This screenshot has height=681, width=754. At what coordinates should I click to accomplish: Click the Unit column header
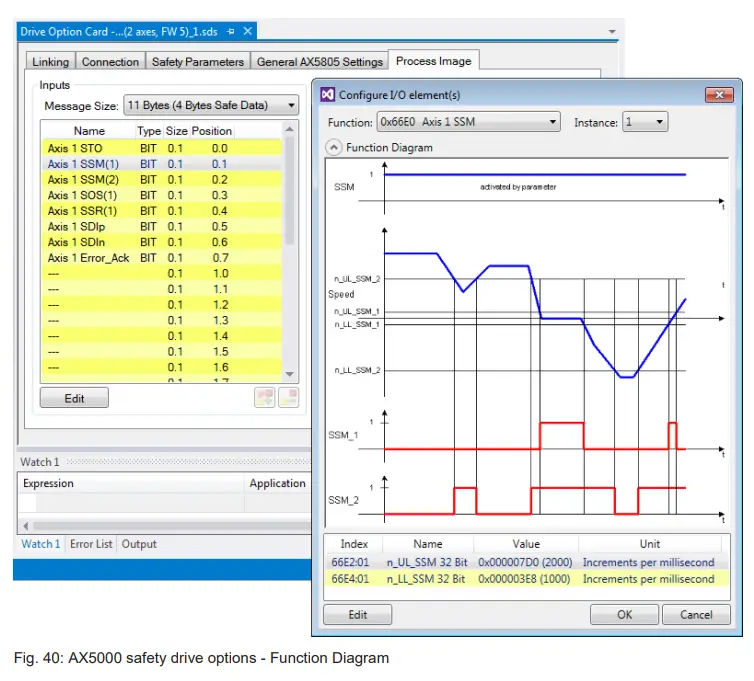[x=650, y=544]
